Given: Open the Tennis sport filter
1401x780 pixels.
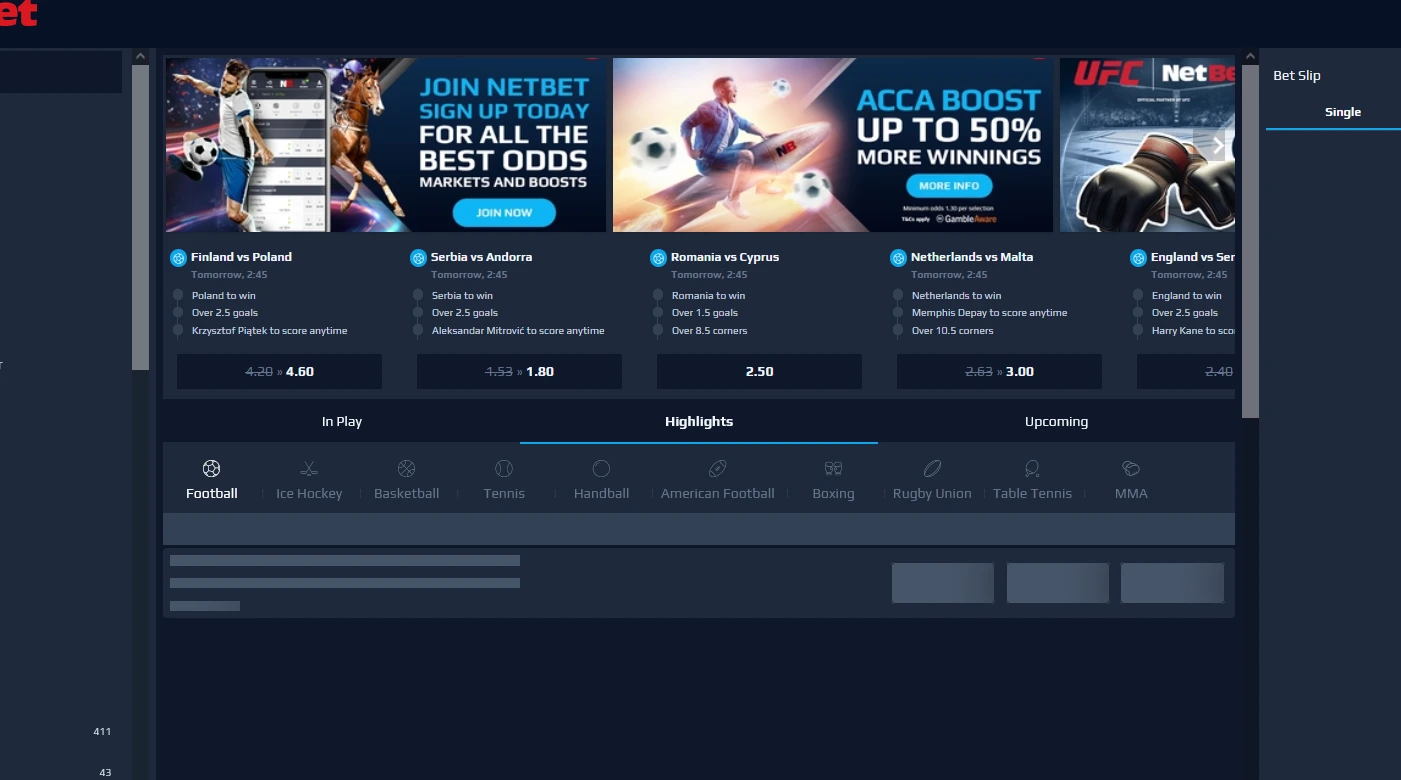Looking at the screenshot, I should click(504, 468).
